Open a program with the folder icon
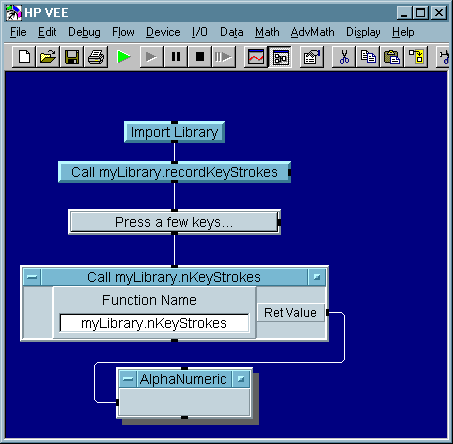Screen dimensions: 453x444 tap(48, 57)
